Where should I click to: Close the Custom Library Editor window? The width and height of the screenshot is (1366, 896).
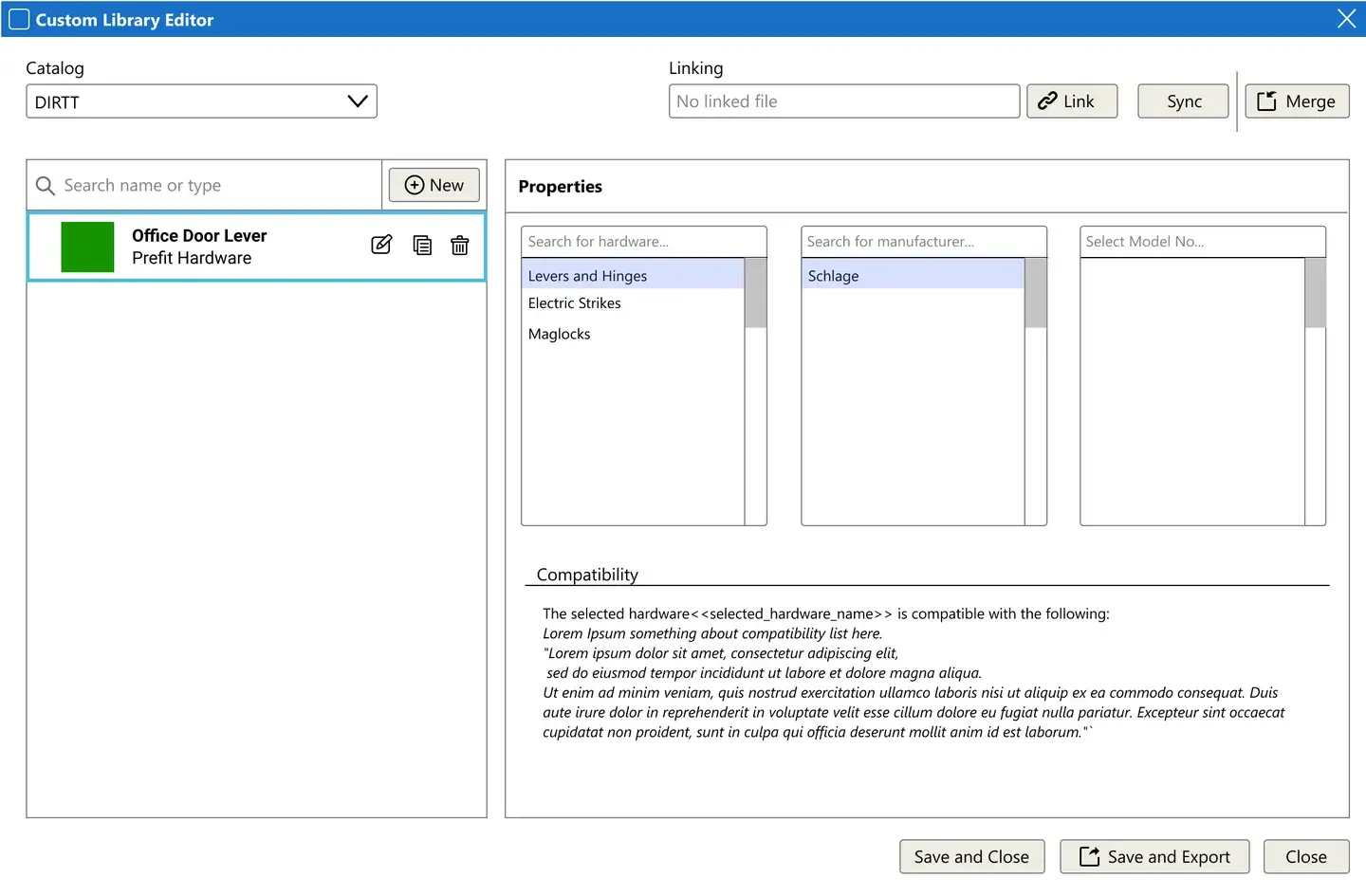click(x=1346, y=19)
